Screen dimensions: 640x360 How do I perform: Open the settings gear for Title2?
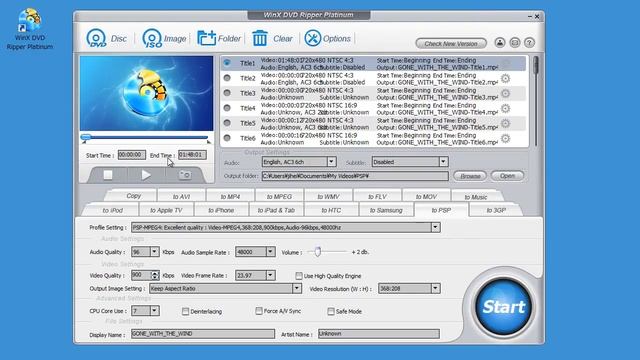click(x=505, y=78)
